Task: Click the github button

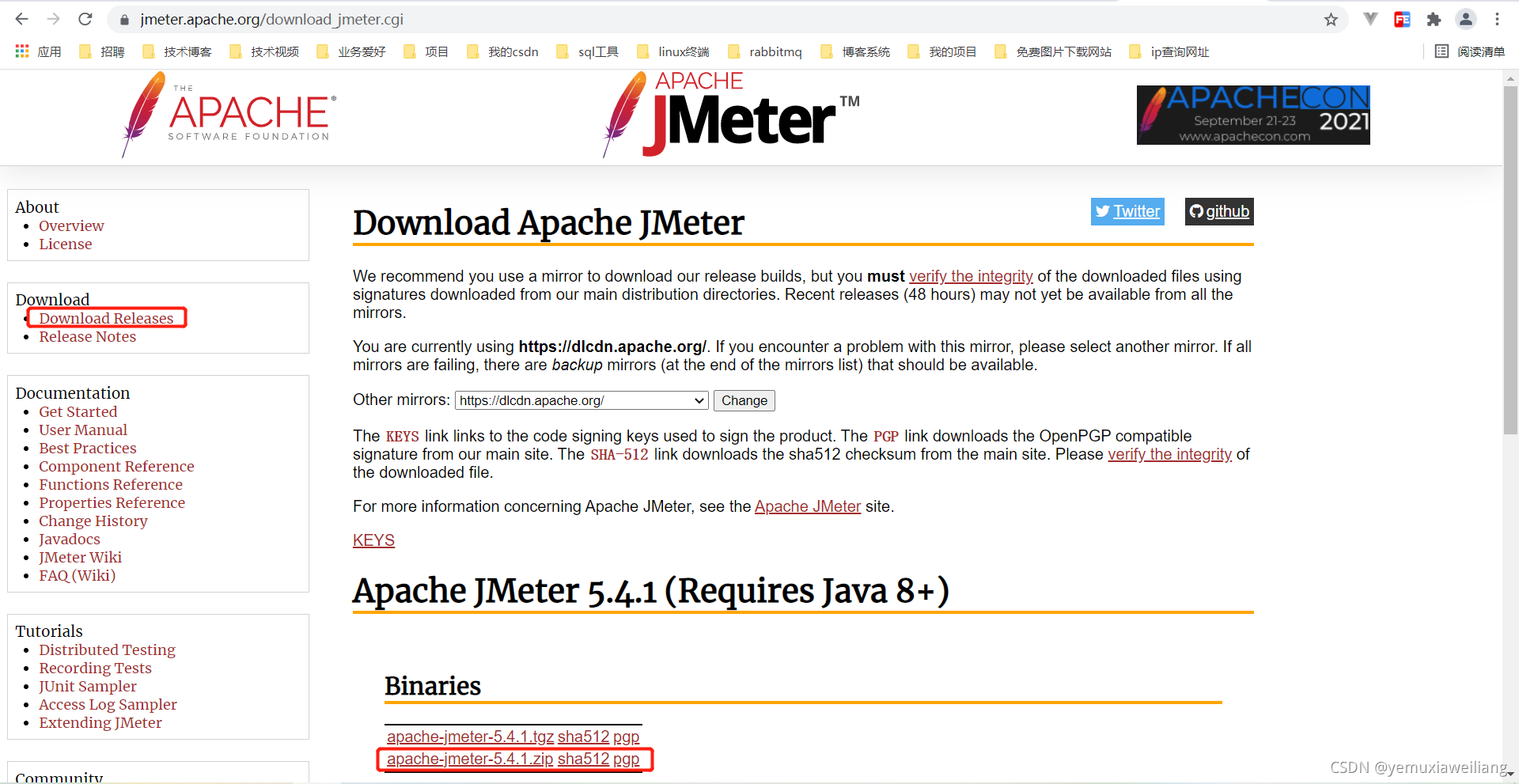Action: [x=1219, y=211]
